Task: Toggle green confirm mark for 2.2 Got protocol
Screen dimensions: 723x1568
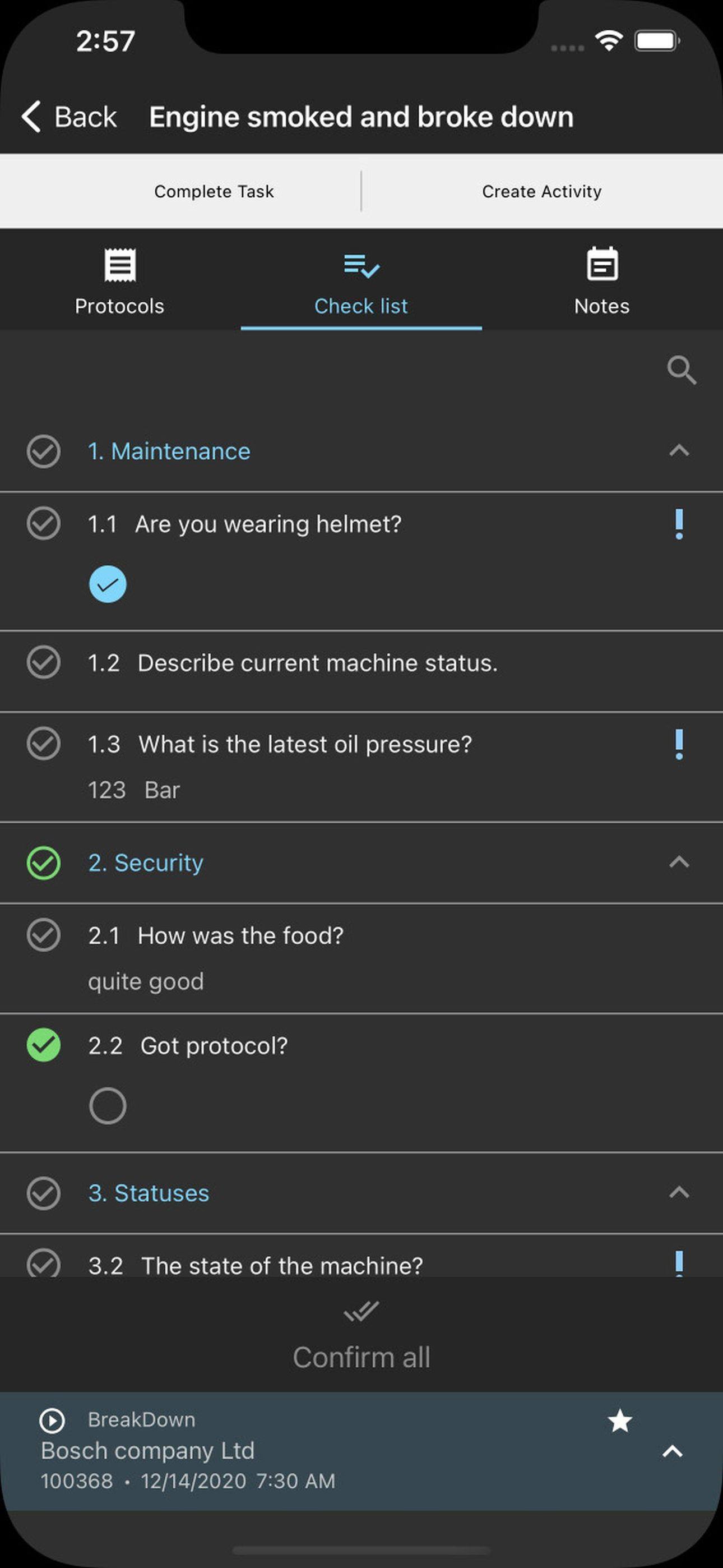Action: click(44, 1045)
